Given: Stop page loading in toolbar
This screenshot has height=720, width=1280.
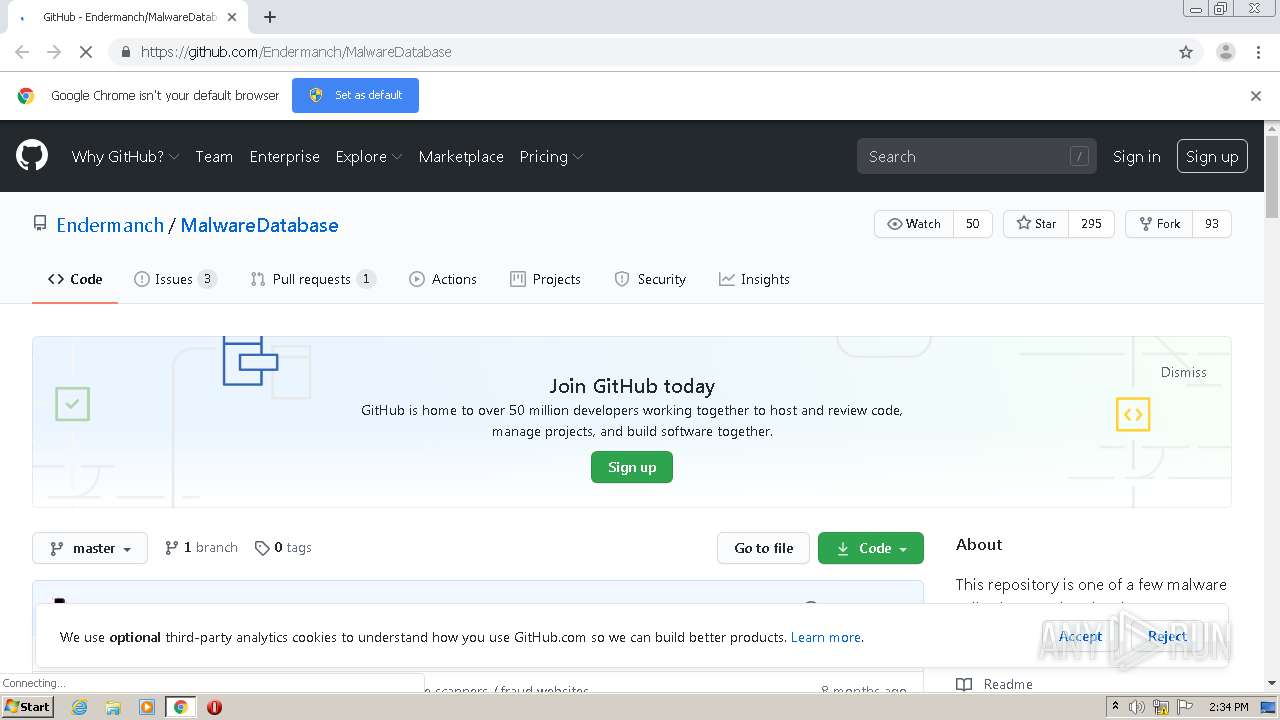Looking at the screenshot, I should click(x=86, y=52).
